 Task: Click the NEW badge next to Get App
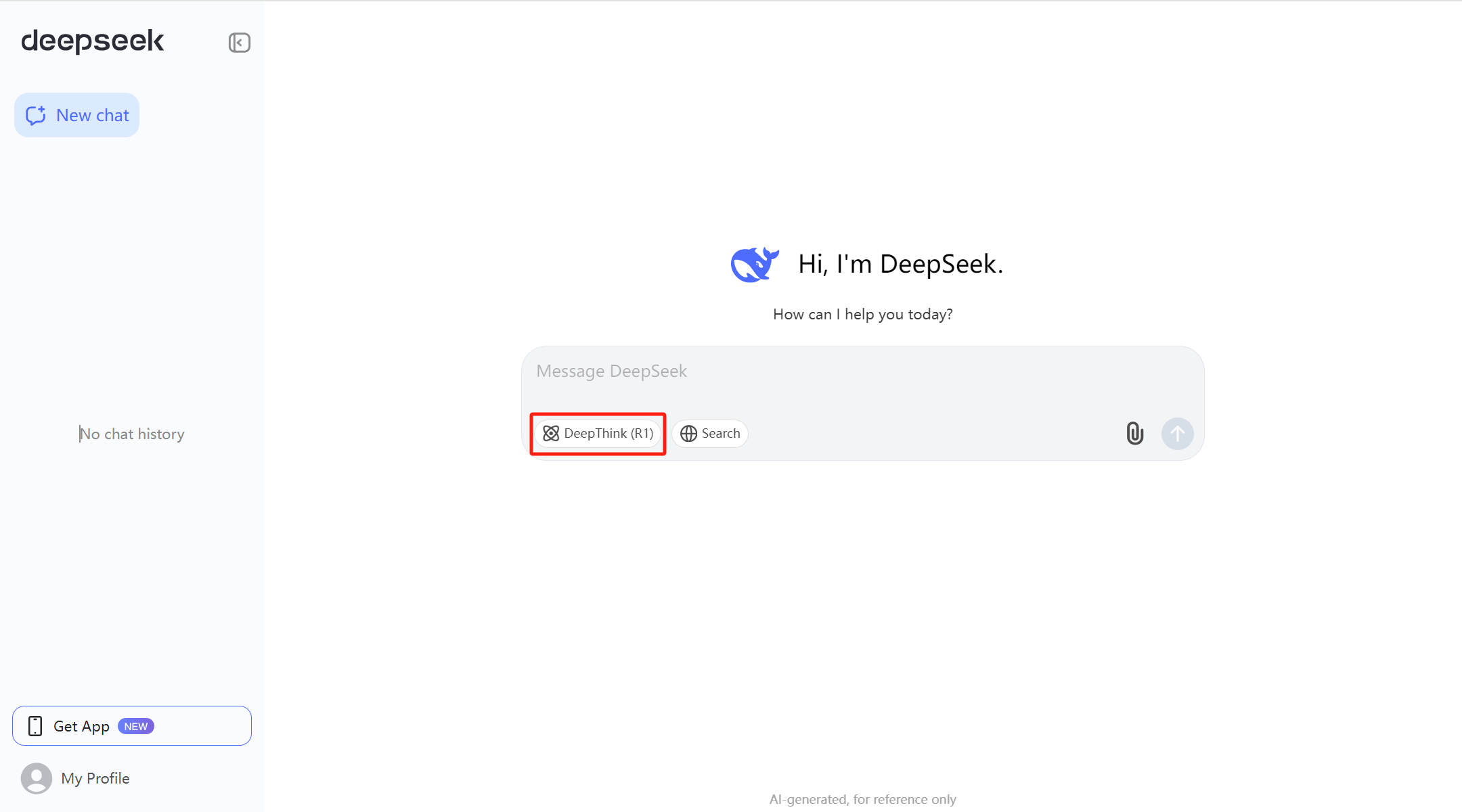pos(136,726)
